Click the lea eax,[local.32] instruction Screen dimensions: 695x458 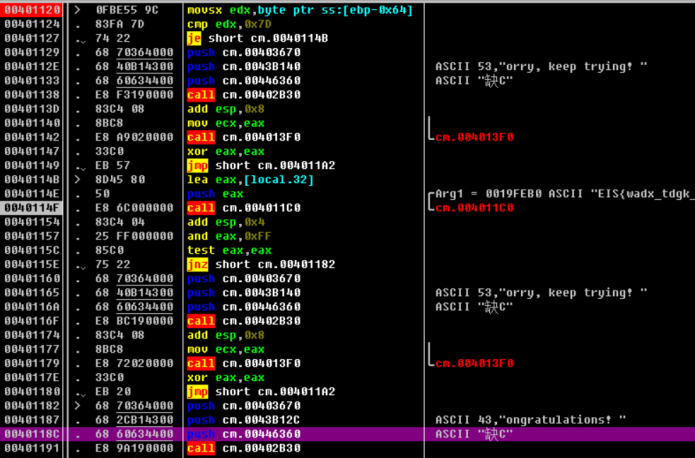(250, 180)
